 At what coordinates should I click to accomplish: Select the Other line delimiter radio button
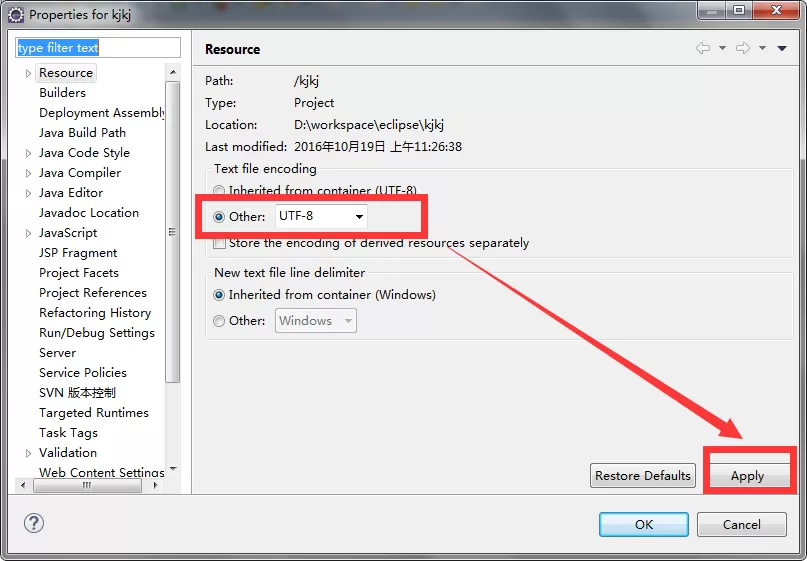point(219,321)
